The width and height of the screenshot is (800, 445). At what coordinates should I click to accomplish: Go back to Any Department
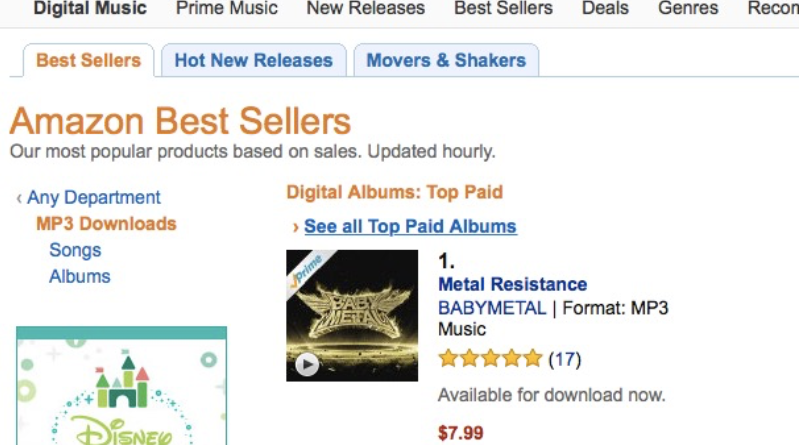pyautogui.click(x=93, y=198)
